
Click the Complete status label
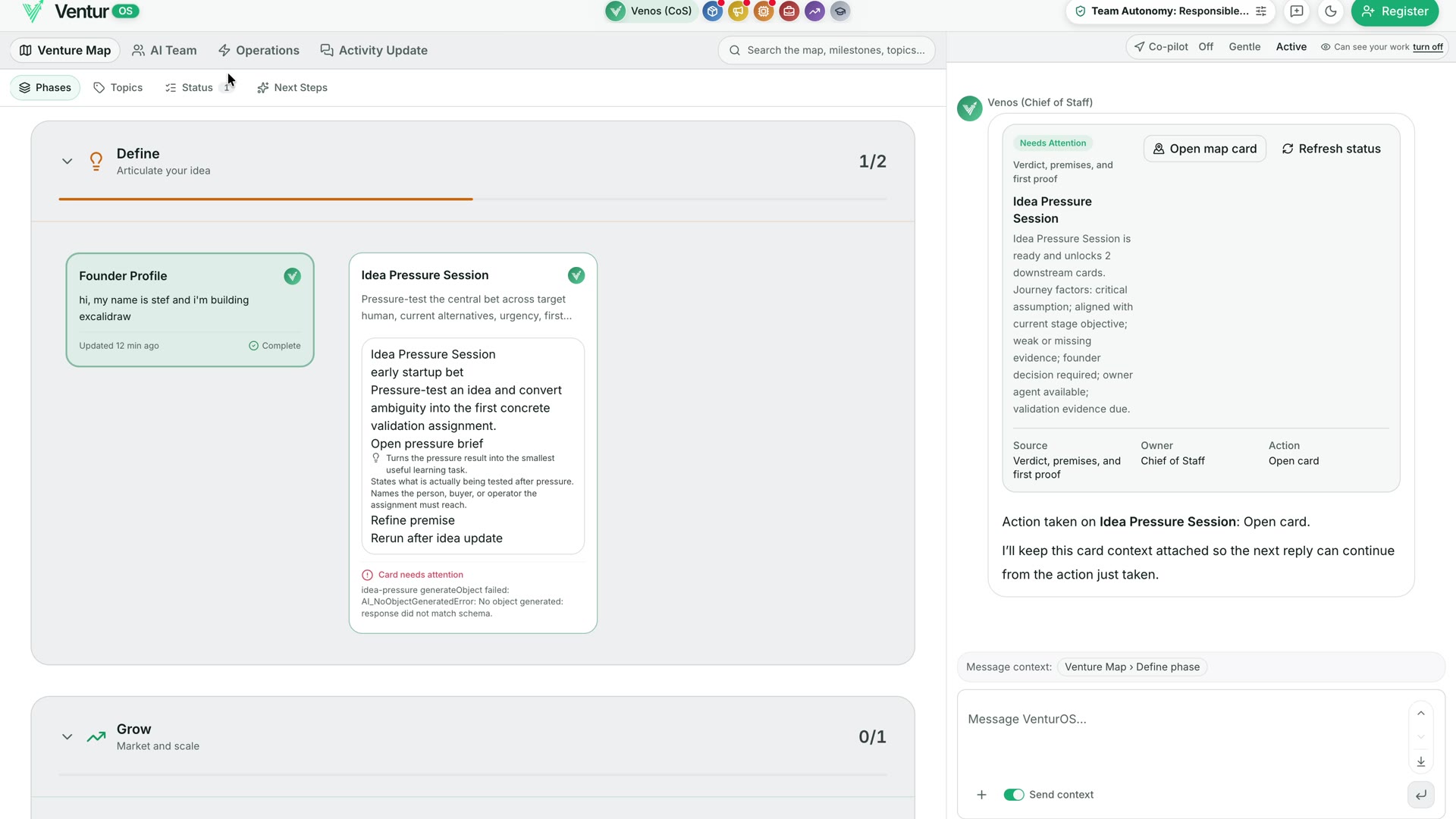(275, 346)
